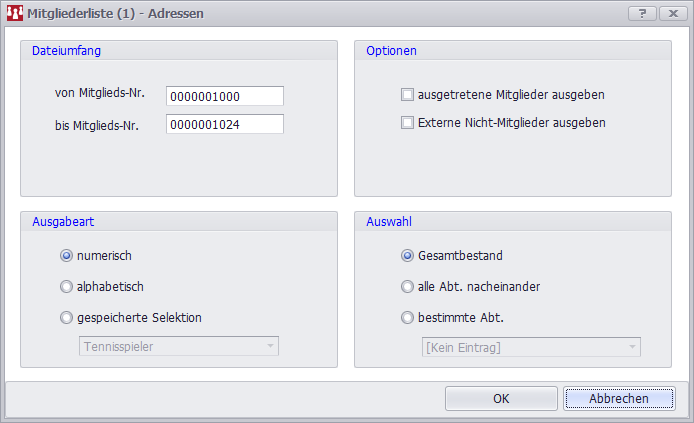Enable ausgetretene Mitglieder ausgeben checkbox
Viewport: 694px width, 423px height.
[x=407, y=95]
